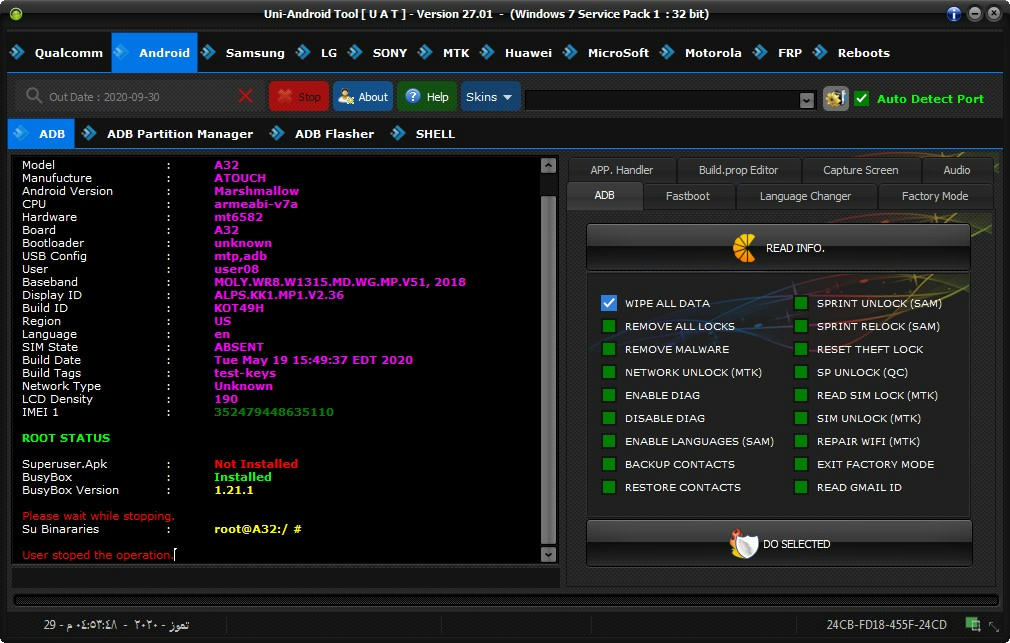Enable the Repair WiFi (MTK) checkbox
1010x643 pixels.
tap(801, 441)
